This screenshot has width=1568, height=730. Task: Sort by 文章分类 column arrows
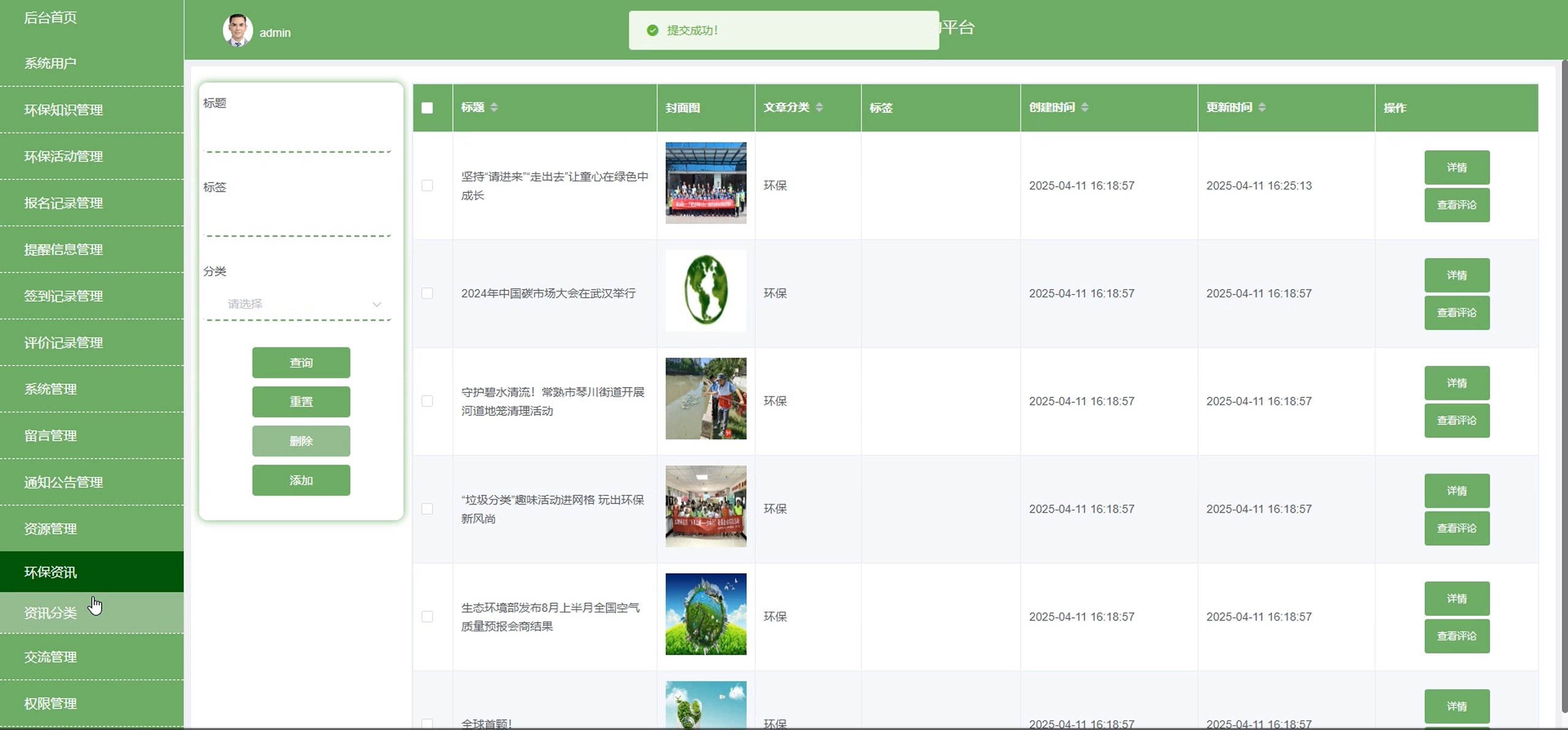click(x=819, y=107)
